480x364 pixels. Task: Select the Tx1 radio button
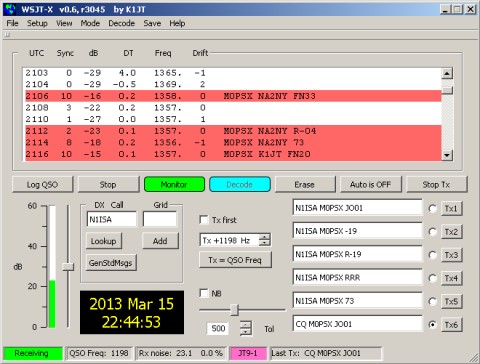coord(432,209)
